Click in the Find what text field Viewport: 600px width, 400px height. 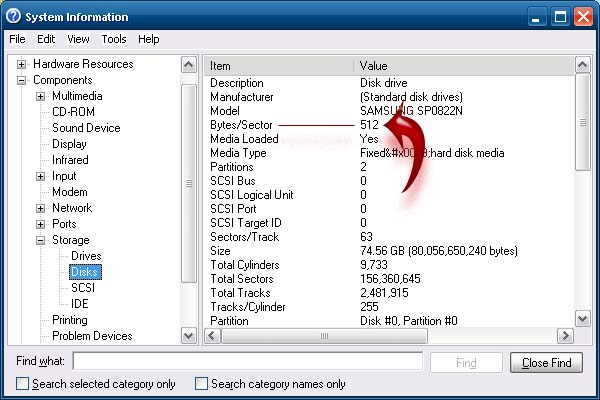point(246,362)
